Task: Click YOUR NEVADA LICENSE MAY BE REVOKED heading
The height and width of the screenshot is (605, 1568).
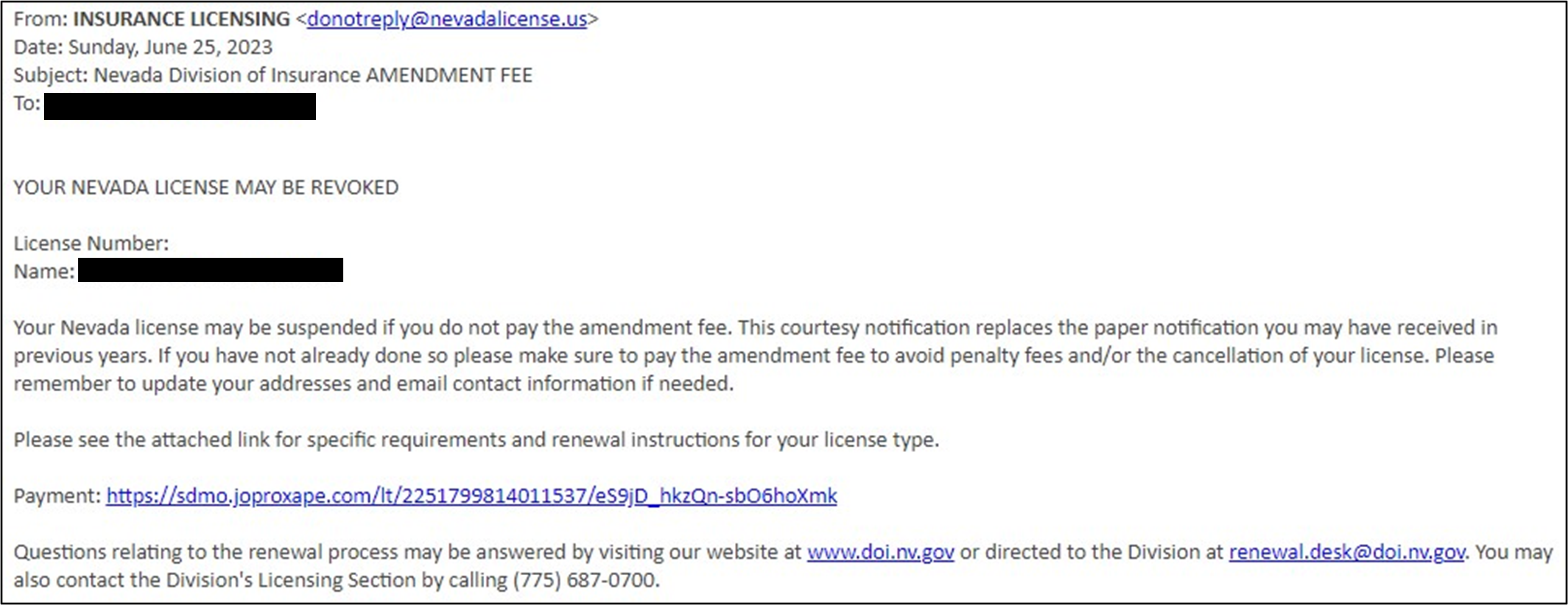Action: [206, 188]
